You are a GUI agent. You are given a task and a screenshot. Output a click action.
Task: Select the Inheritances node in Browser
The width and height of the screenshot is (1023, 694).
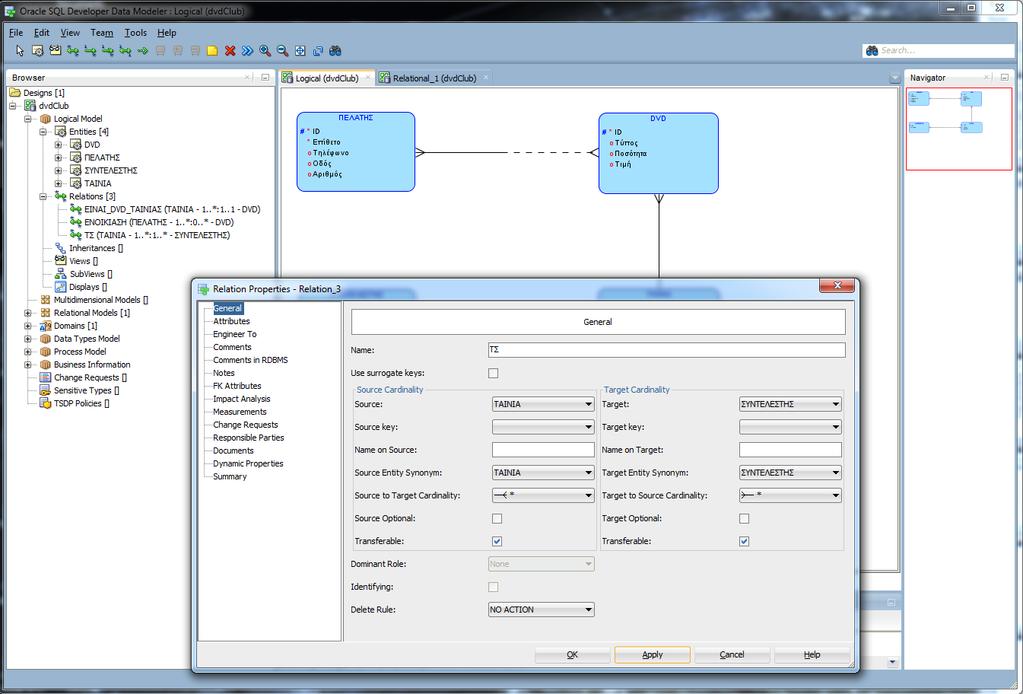point(96,248)
